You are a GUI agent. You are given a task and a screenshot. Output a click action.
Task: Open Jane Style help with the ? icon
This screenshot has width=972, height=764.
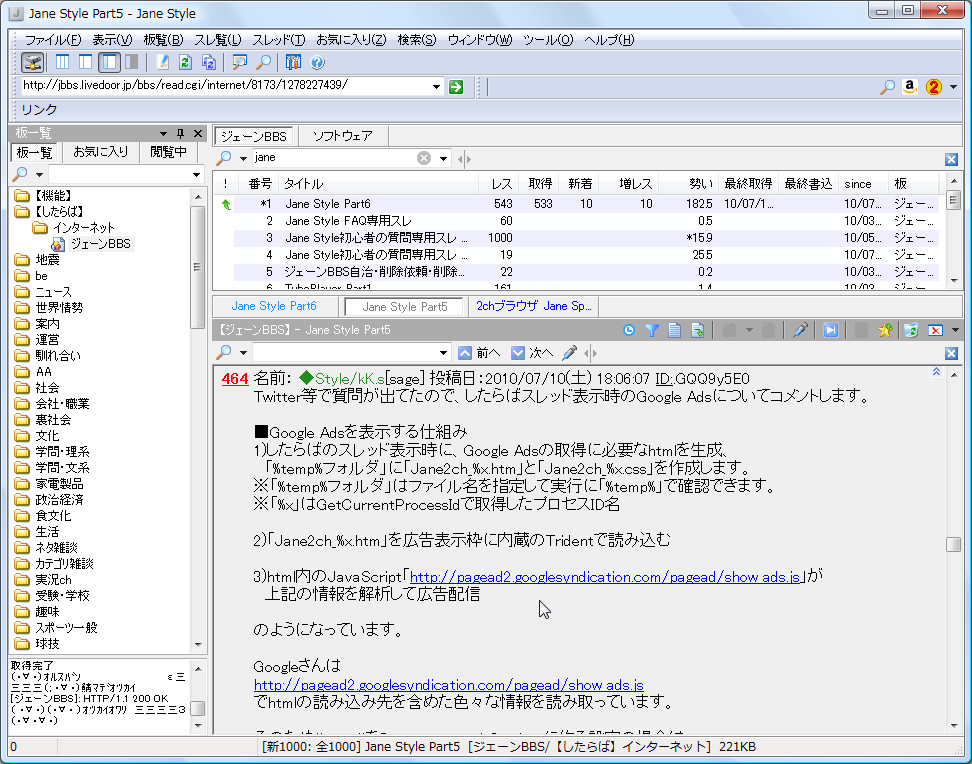(x=315, y=63)
